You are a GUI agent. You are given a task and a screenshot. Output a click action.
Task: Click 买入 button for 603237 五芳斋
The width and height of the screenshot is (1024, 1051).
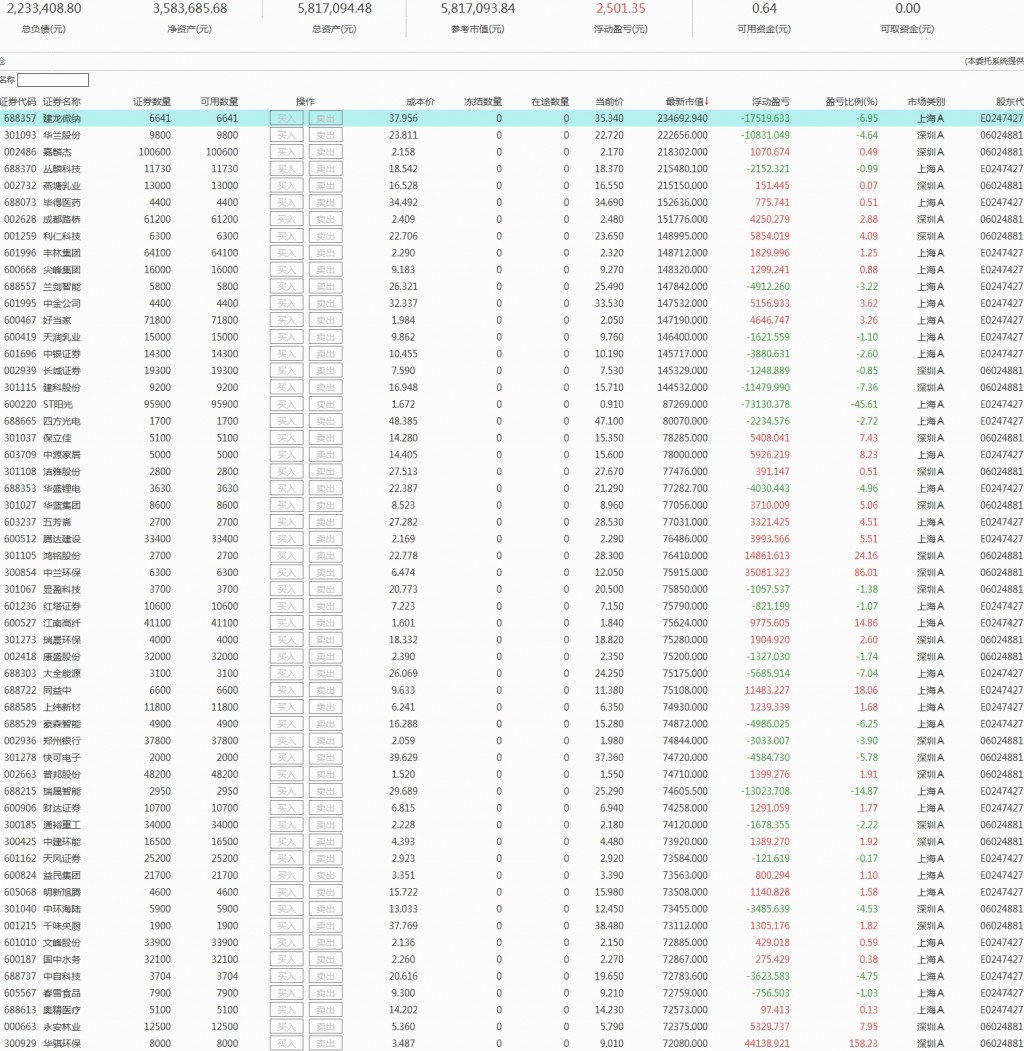click(x=287, y=522)
